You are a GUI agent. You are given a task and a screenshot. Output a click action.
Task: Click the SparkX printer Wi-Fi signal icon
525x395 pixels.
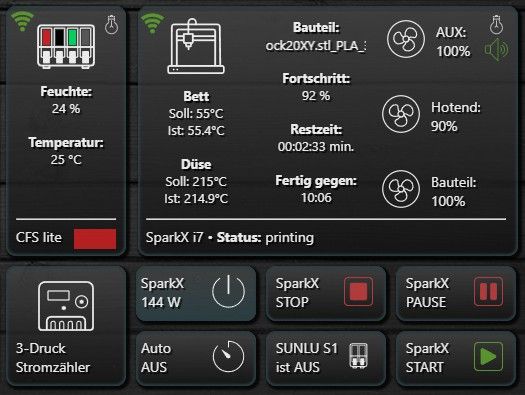(152, 23)
